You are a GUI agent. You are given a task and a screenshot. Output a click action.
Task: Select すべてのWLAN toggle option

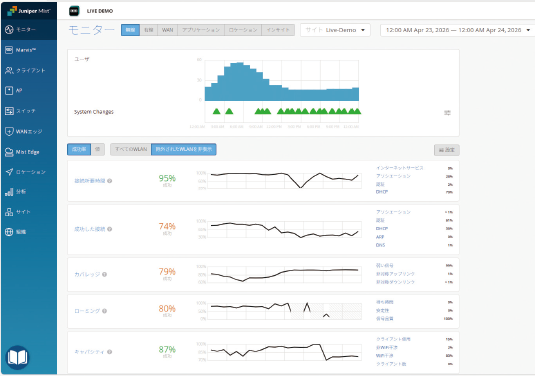pos(131,149)
